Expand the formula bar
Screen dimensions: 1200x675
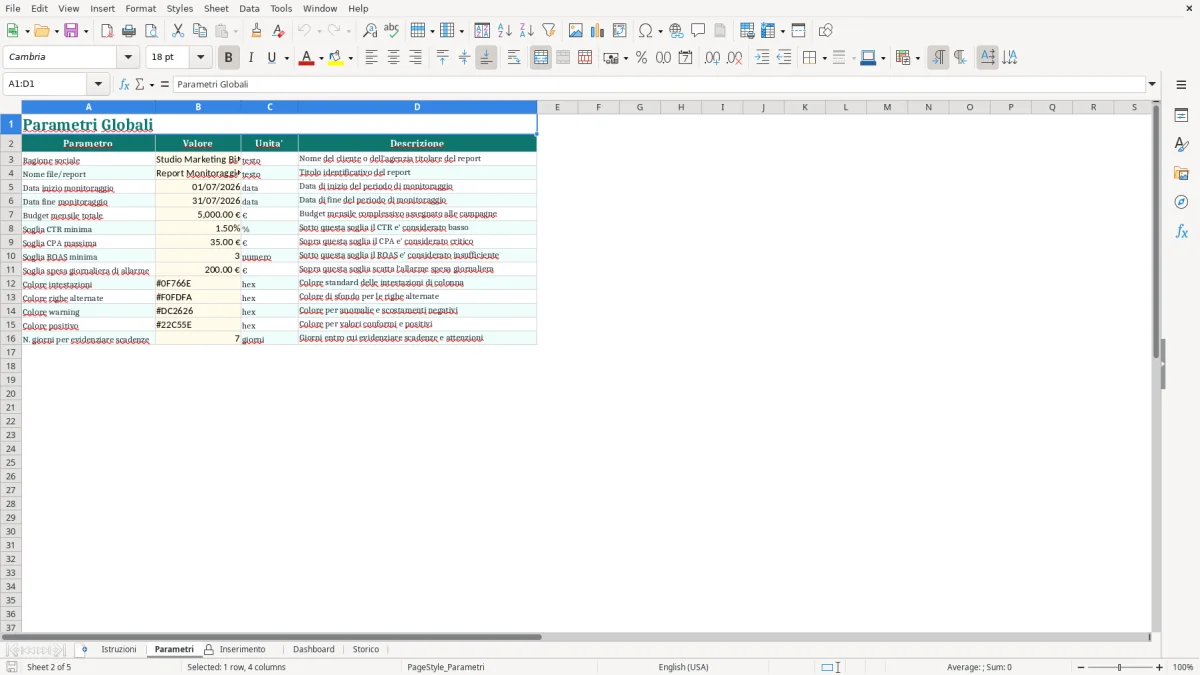pyautogui.click(x=1152, y=85)
